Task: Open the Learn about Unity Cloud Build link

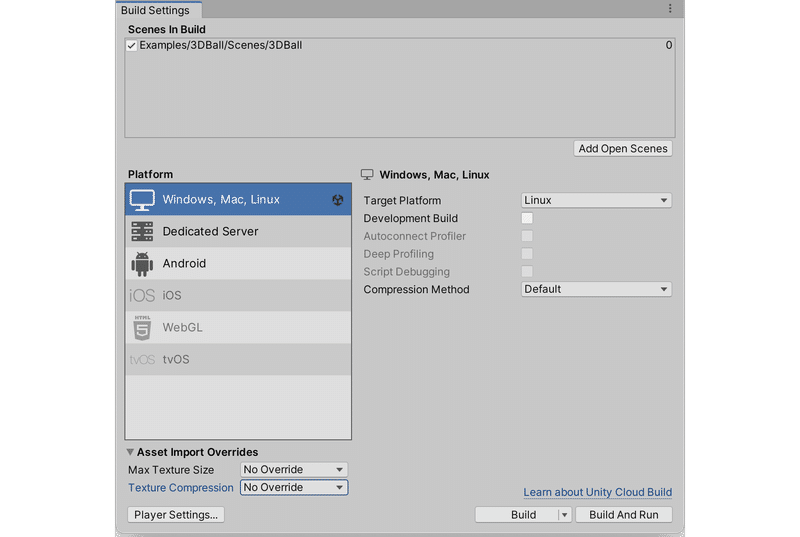Action: [x=597, y=492]
